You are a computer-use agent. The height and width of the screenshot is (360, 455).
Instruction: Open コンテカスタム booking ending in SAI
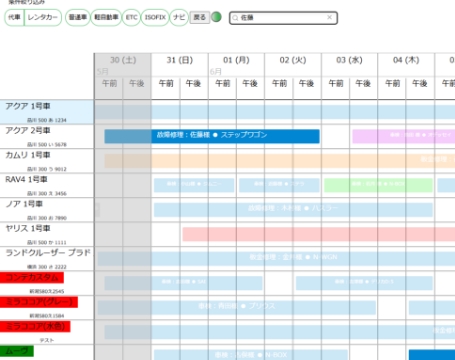[x=183, y=283]
